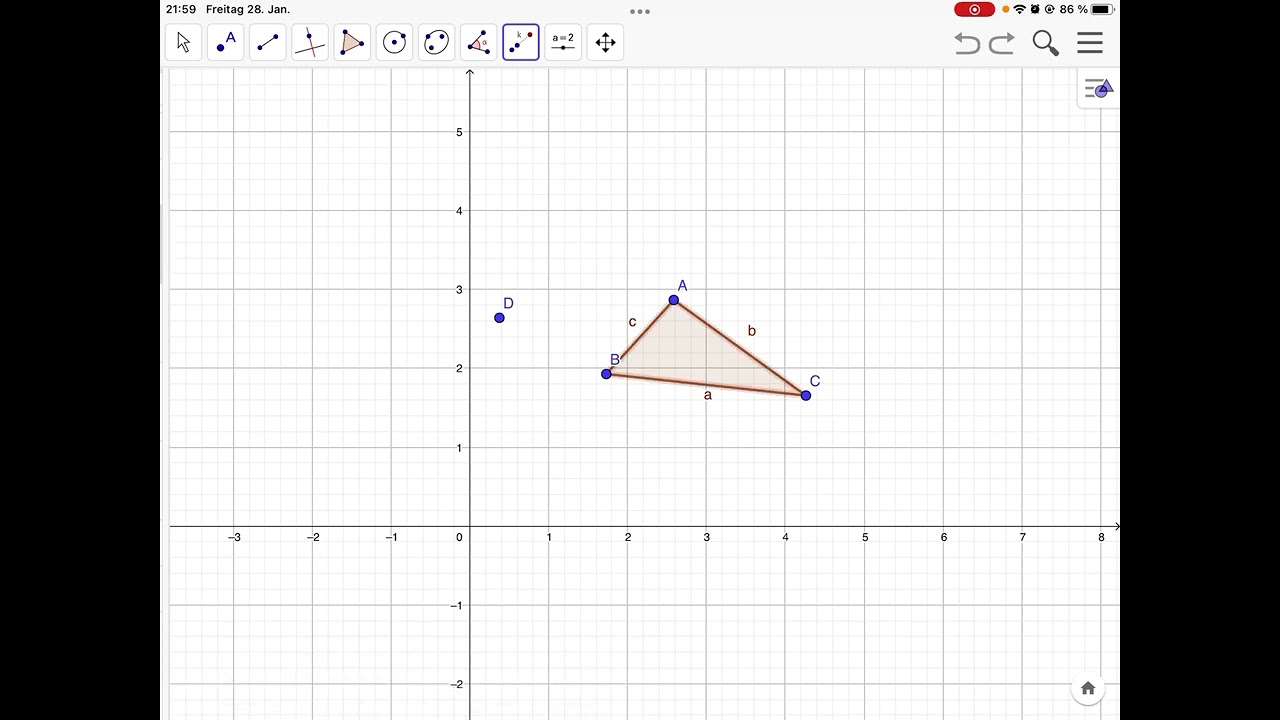Tap the iPad multitasking three-dots control

click(x=640, y=12)
